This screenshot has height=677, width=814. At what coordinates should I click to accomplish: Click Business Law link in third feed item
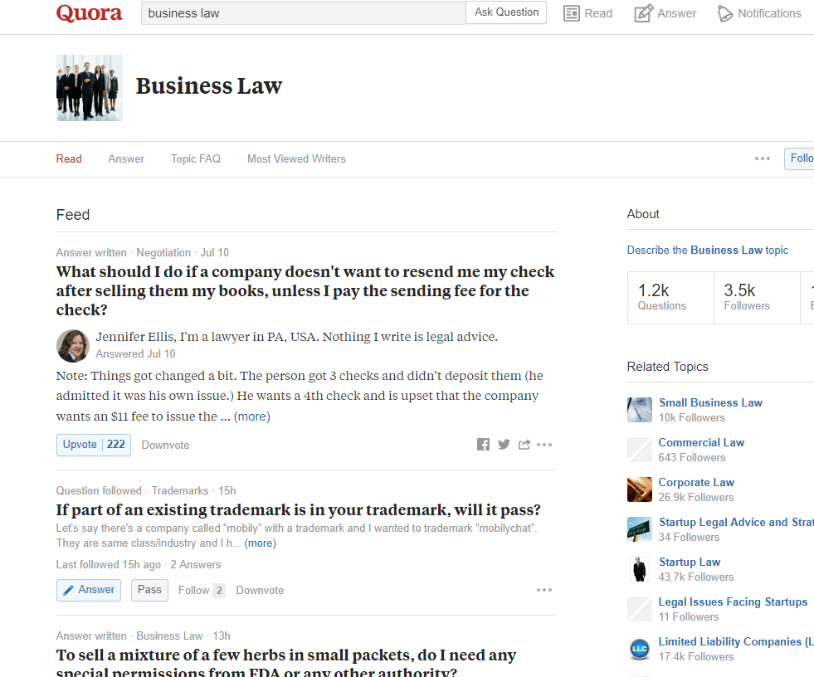point(169,636)
